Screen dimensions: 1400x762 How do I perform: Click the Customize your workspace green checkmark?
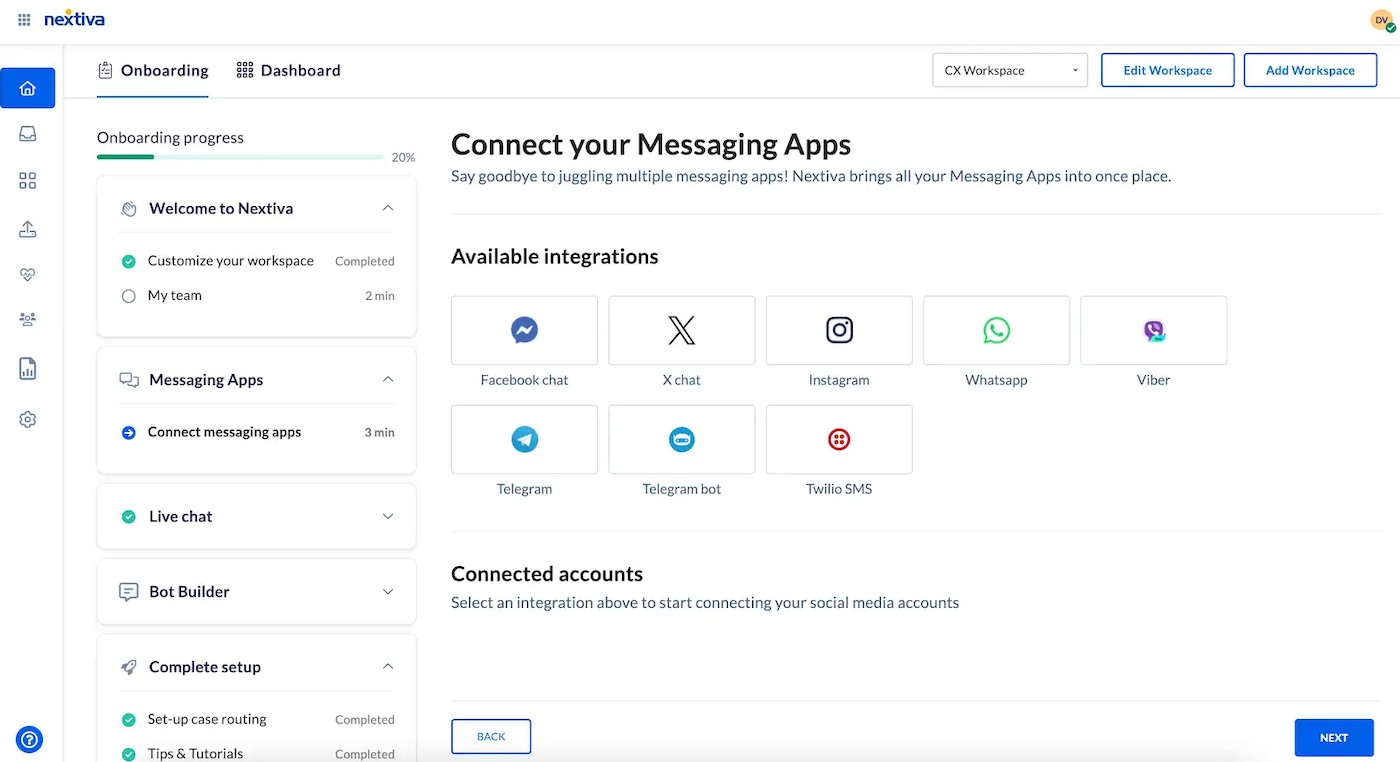click(128, 261)
